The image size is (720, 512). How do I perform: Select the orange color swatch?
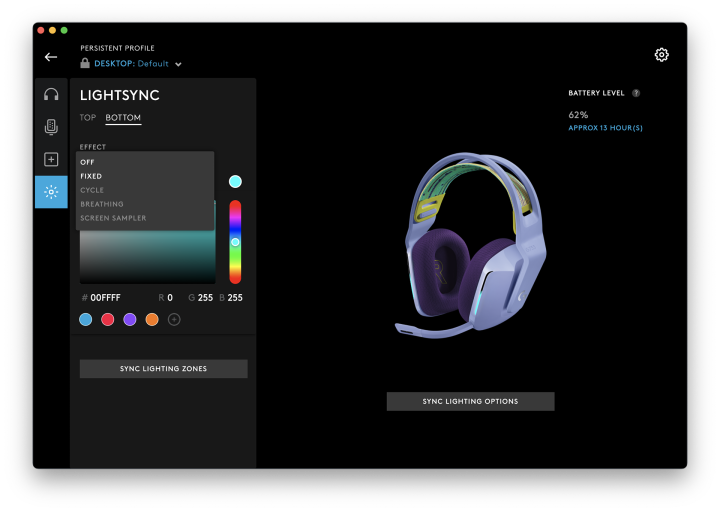(152, 319)
